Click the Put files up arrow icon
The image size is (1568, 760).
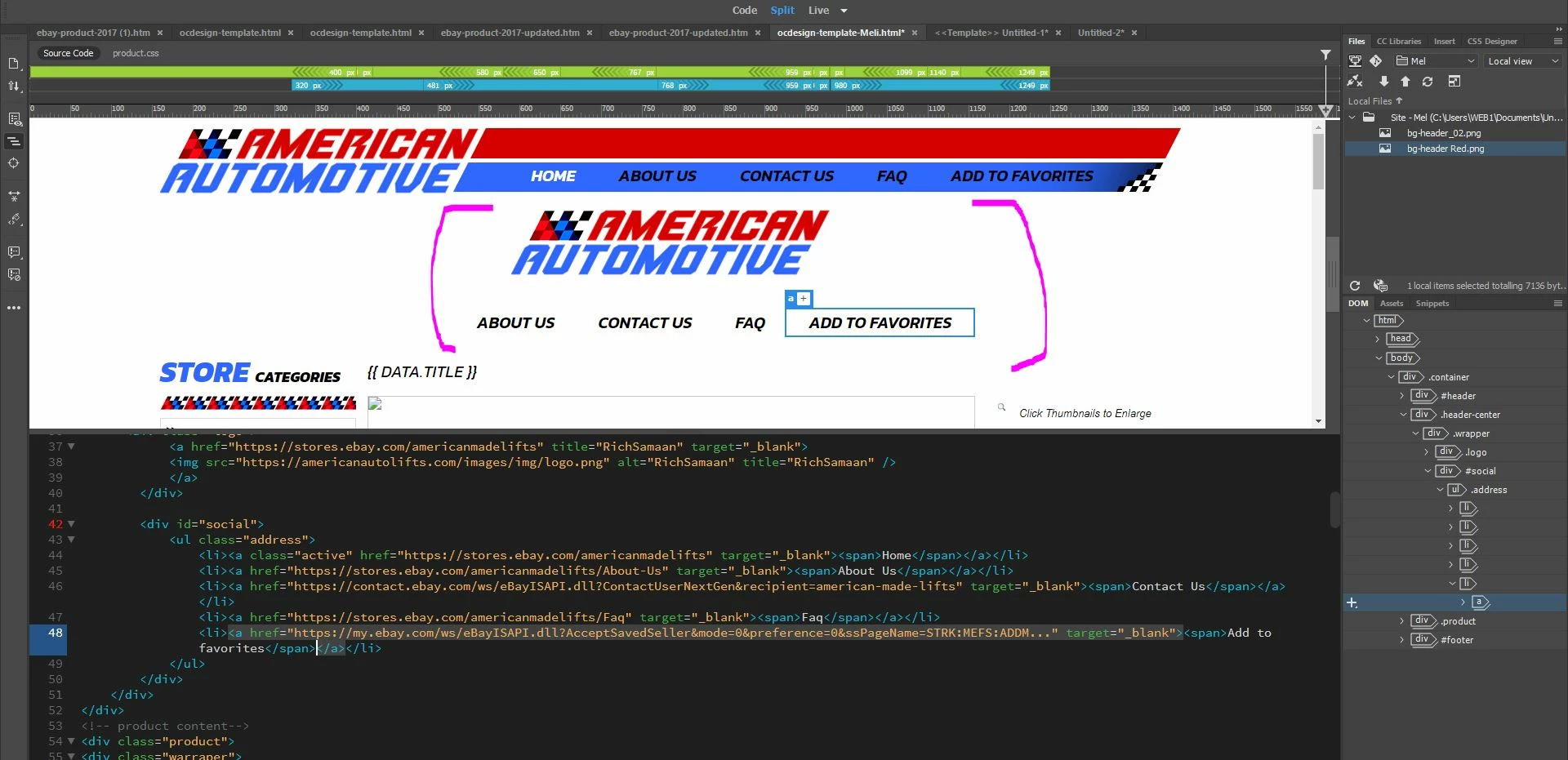[x=1405, y=82]
